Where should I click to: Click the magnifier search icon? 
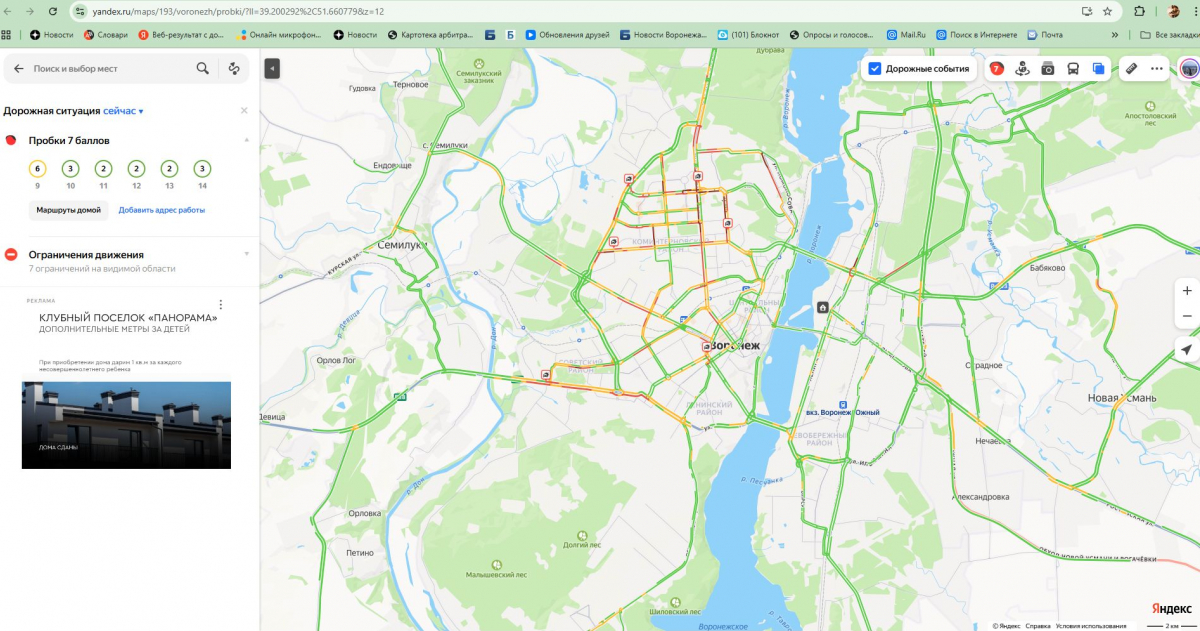pyautogui.click(x=203, y=69)
